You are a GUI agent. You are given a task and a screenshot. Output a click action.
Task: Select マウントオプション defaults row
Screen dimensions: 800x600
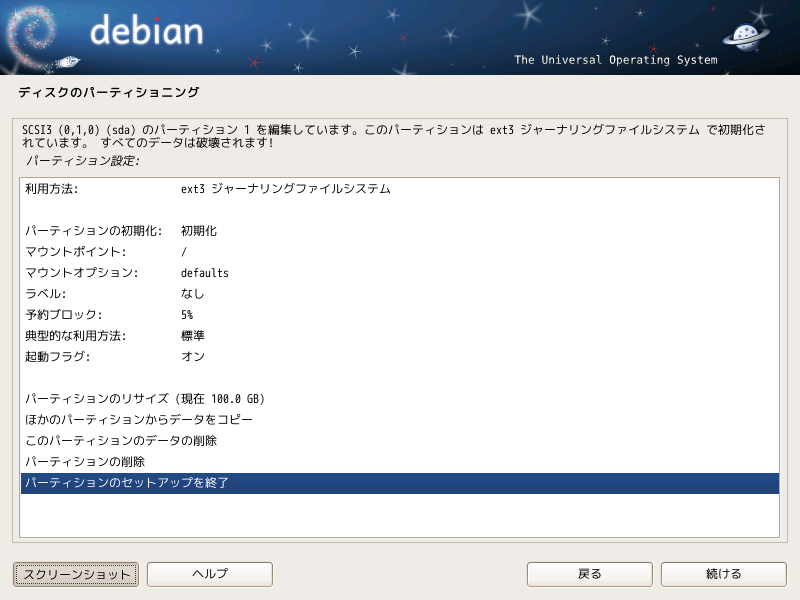[x=399, y=272]
